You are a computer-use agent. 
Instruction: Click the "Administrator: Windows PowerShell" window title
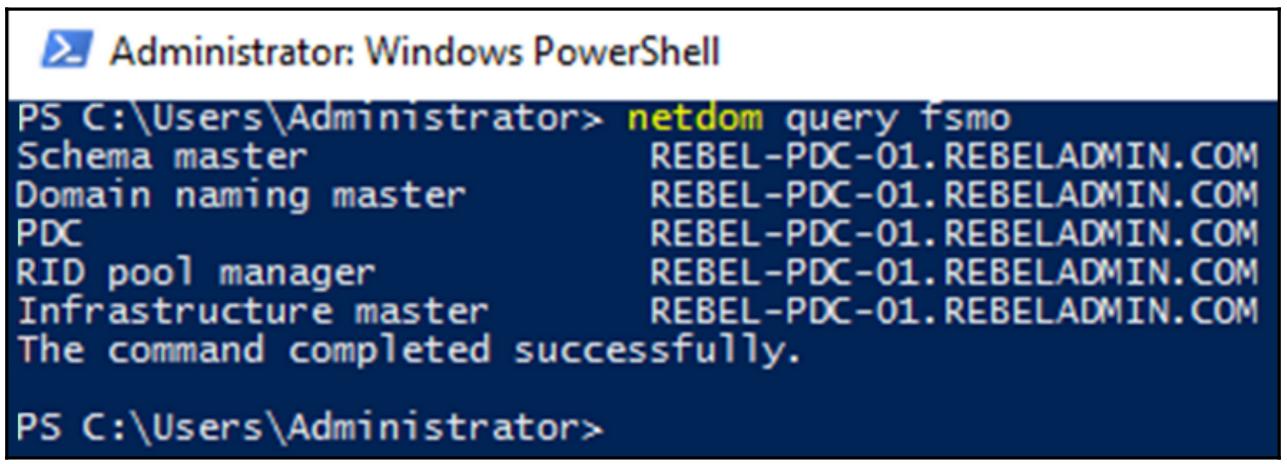tap(414, 52)
